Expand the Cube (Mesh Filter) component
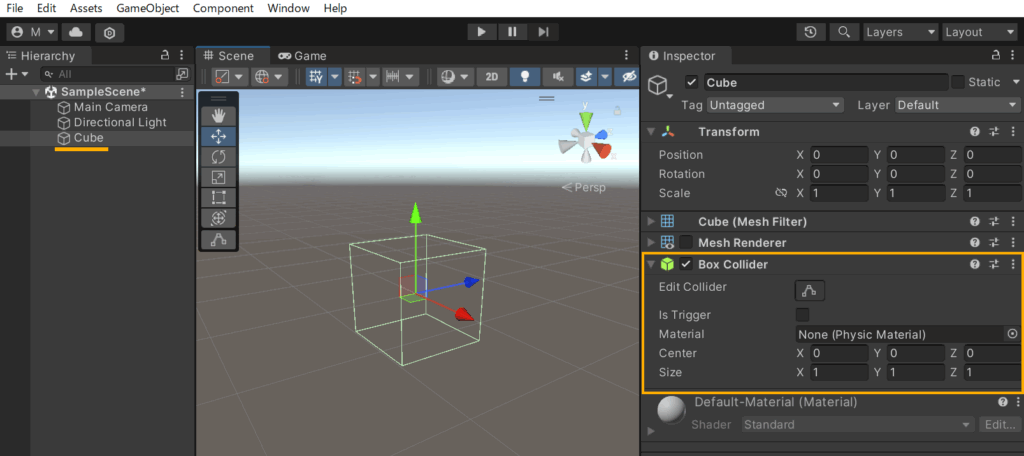The height and width of the screenshot is (456, 1024). 650,222
